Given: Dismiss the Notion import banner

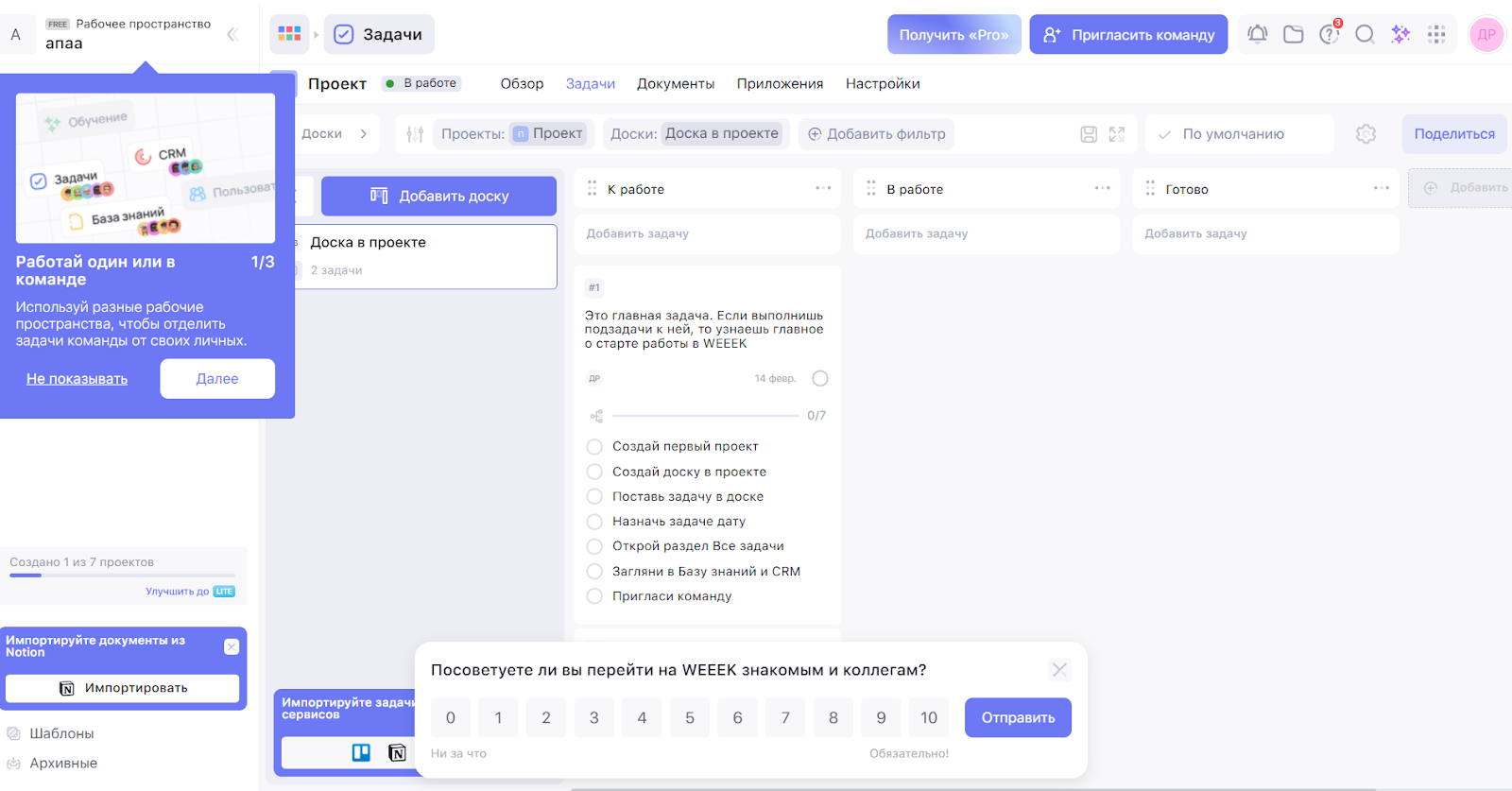Looking at the screenshot, I should click(232, 646).
